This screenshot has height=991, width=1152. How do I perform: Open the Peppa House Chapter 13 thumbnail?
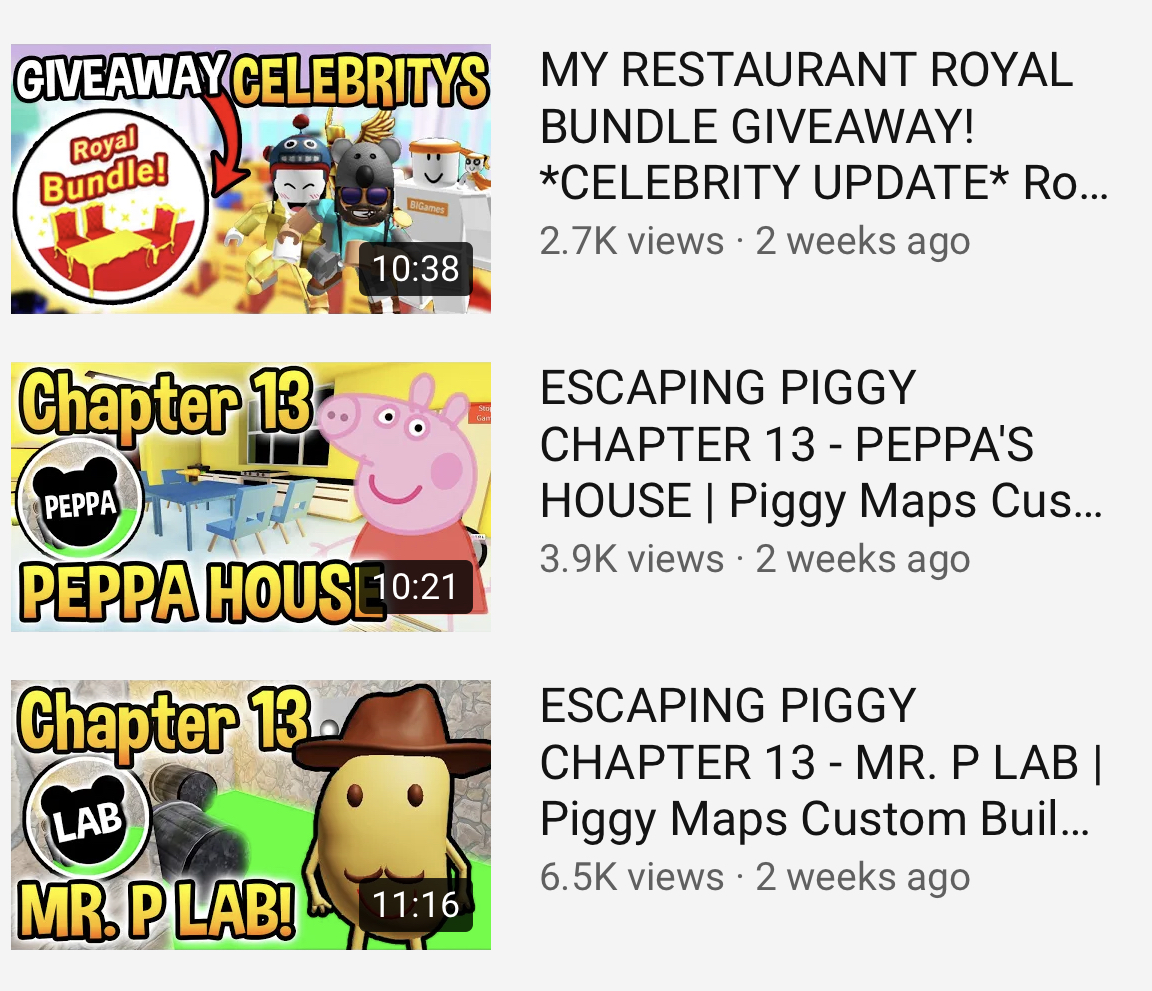(x=251, y=497)
